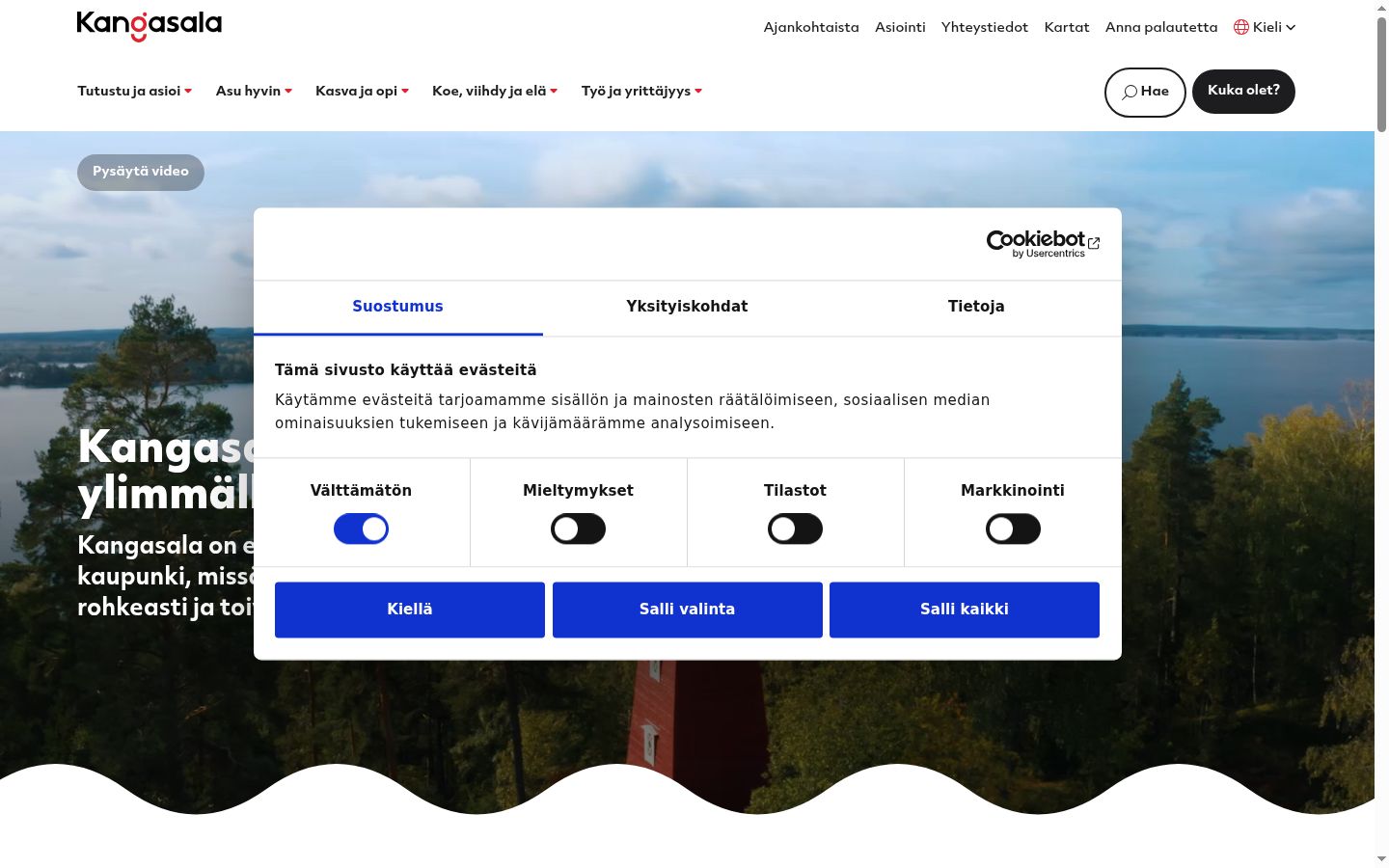Viewport: 1389px width, 868px height.
Task: Enable the Mieltymykset cookie switch
Action: [x=578, y=529]
